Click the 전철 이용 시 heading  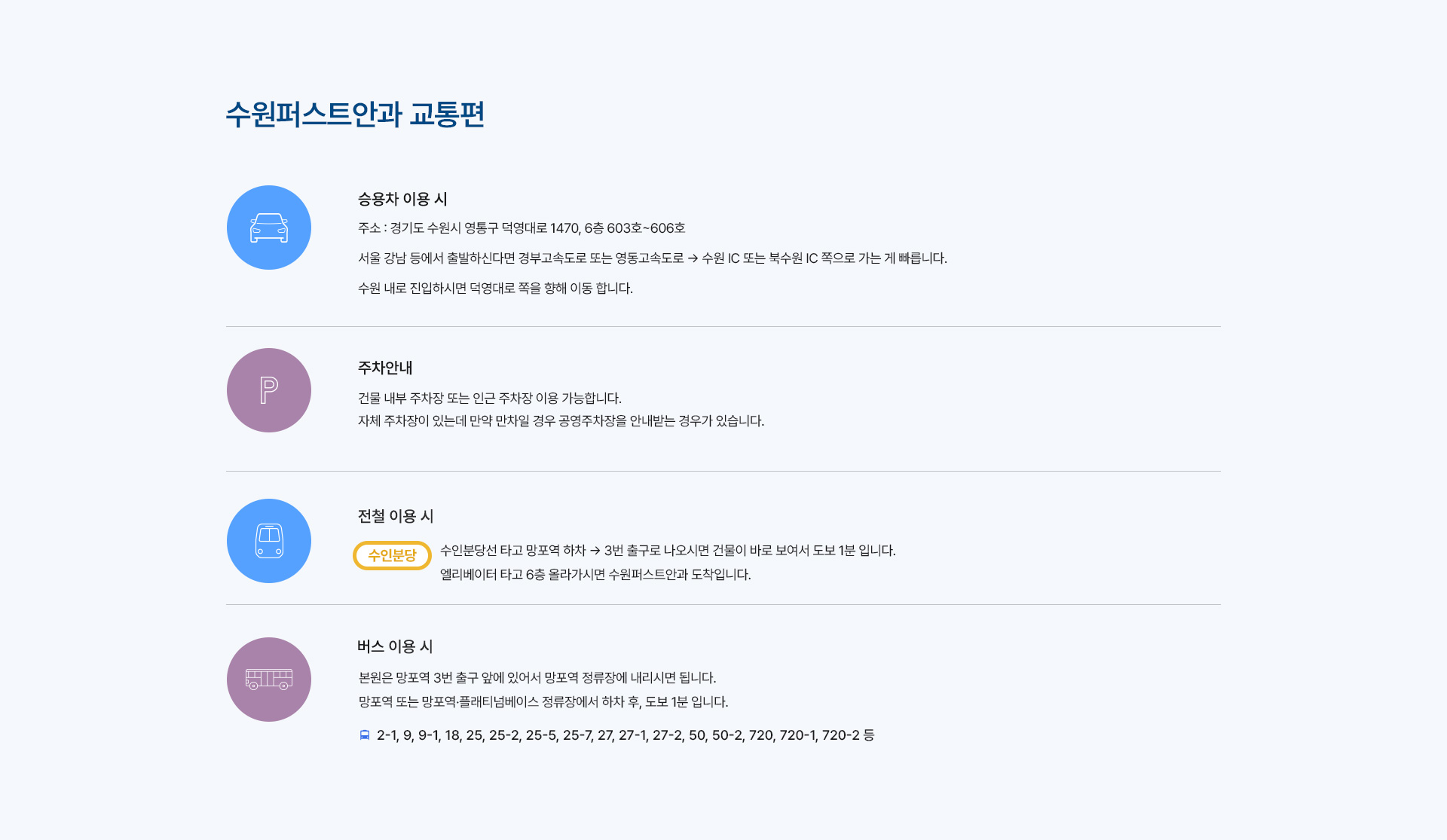tap(396, 516)
